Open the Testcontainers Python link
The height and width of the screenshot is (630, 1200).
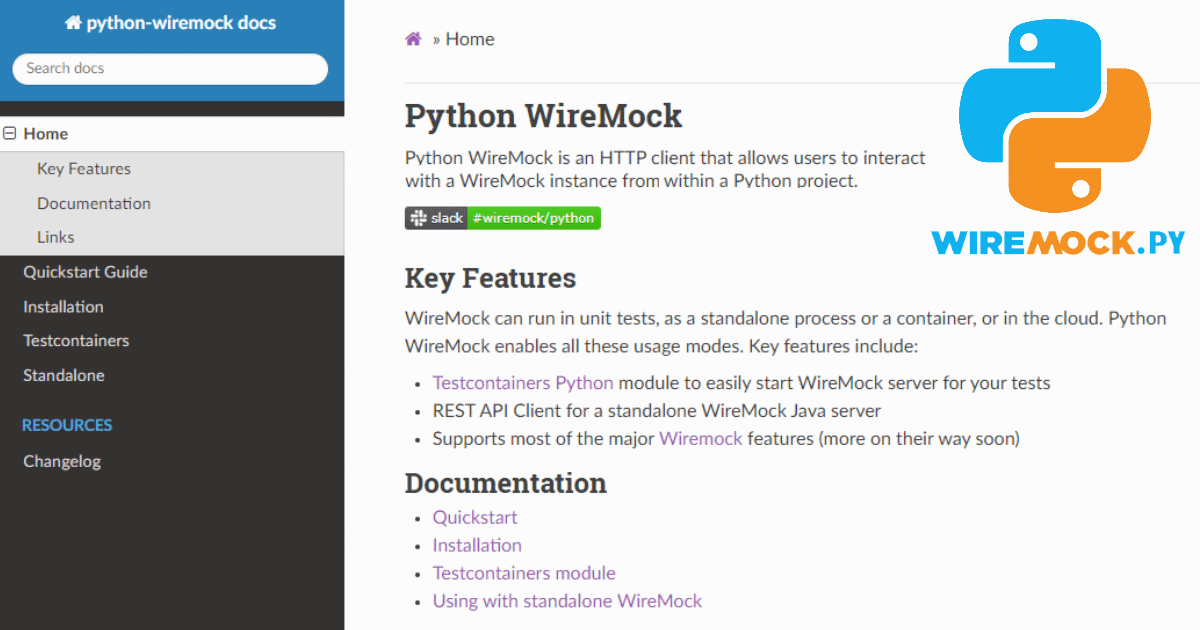[523, 383]
